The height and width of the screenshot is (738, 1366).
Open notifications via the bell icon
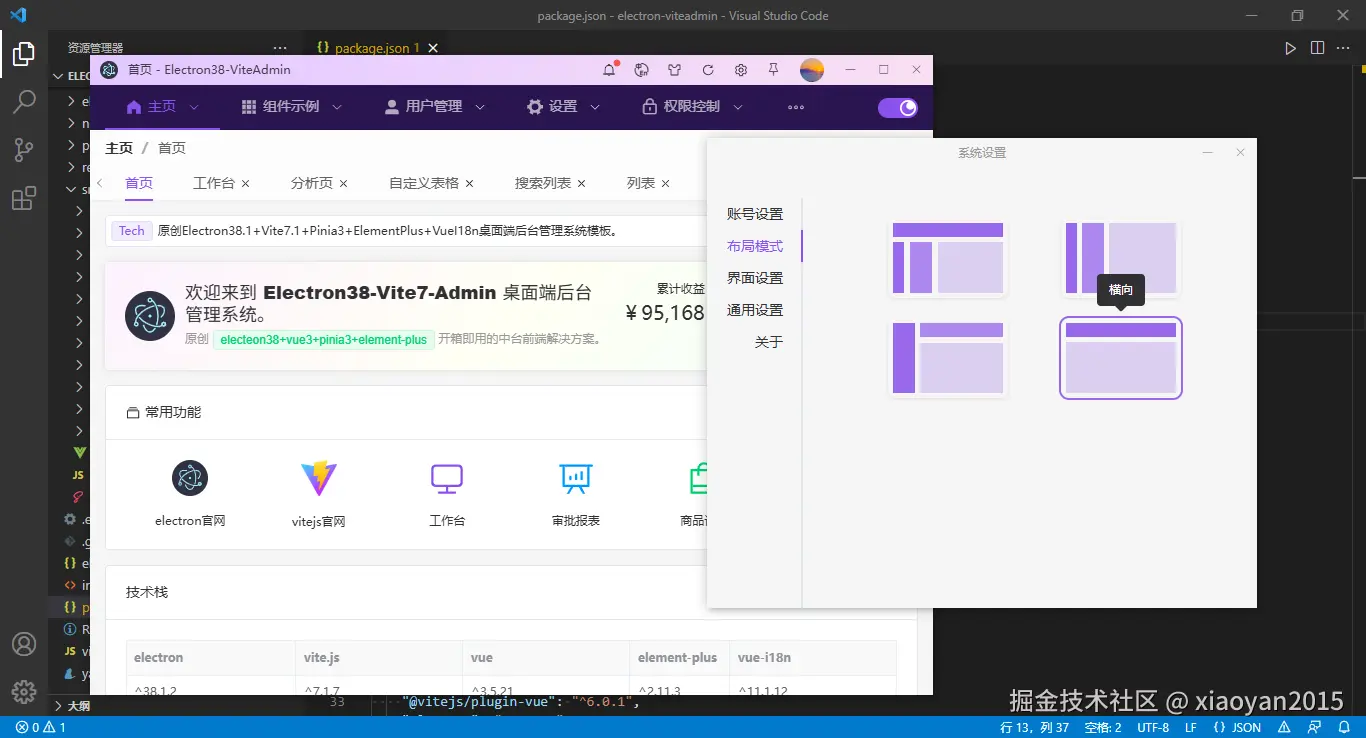tap(608, 70)
